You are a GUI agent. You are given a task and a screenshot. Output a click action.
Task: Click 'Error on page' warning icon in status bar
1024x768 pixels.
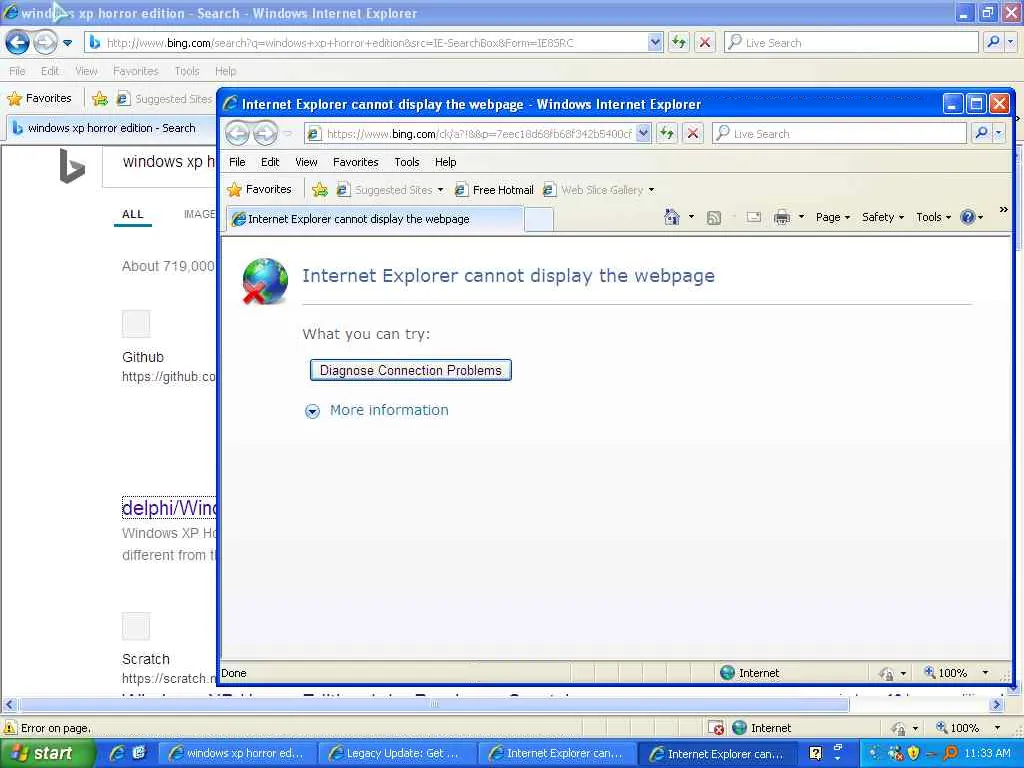click(x=10, y=728)
